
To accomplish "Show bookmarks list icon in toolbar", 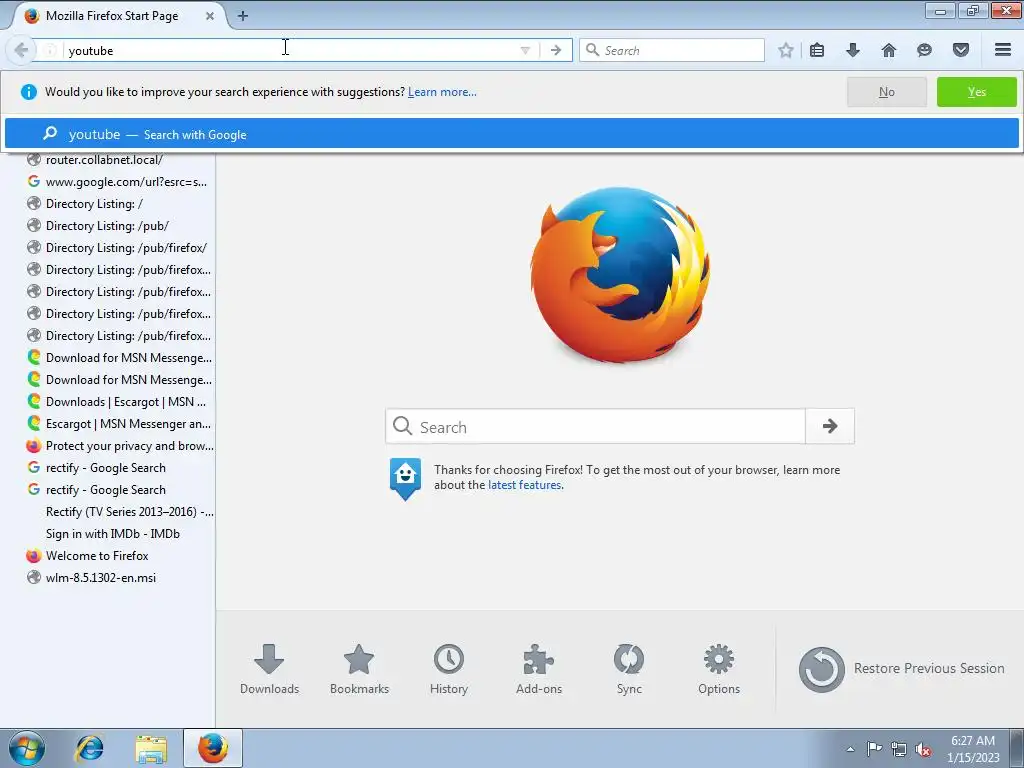I will [816, 50].
